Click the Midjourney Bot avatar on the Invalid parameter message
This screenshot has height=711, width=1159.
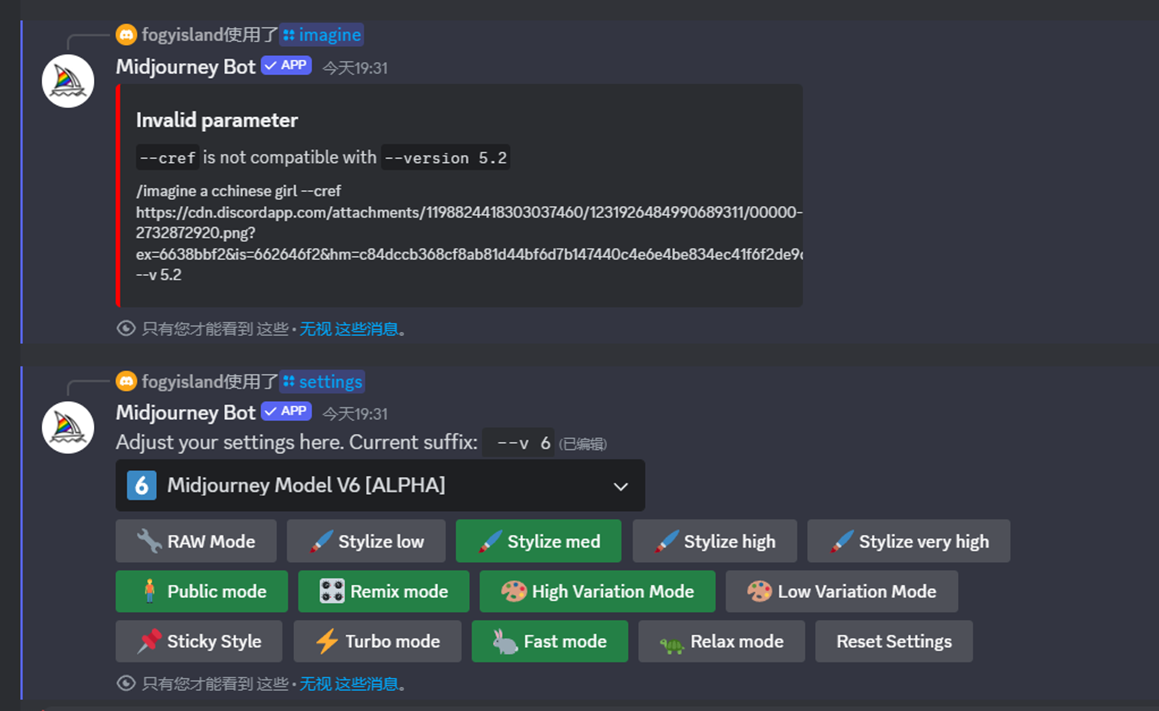point(68,81)
